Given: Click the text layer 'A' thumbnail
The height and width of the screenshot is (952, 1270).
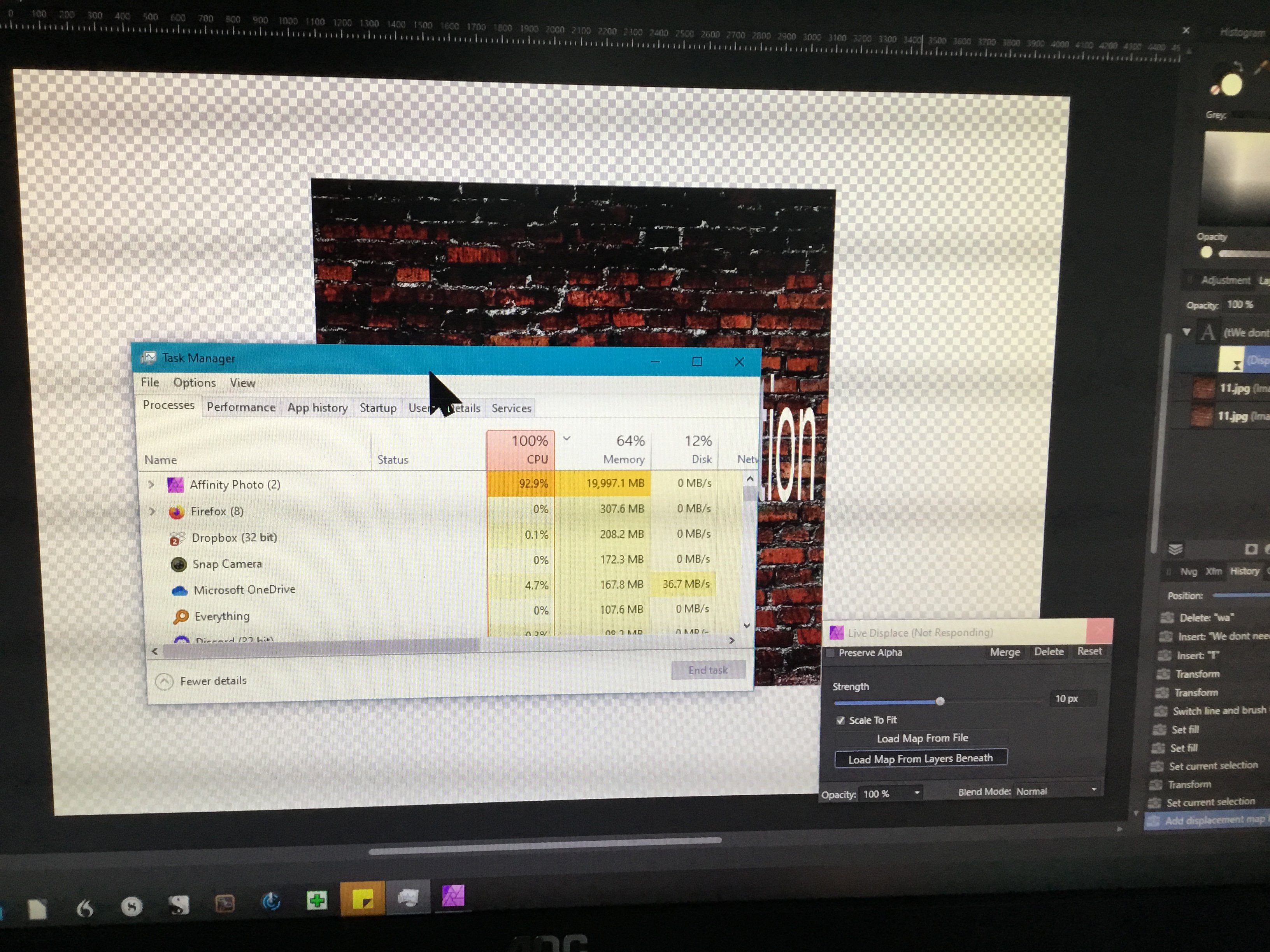Looking at the screenshot, I should (x=1207, y=332).
